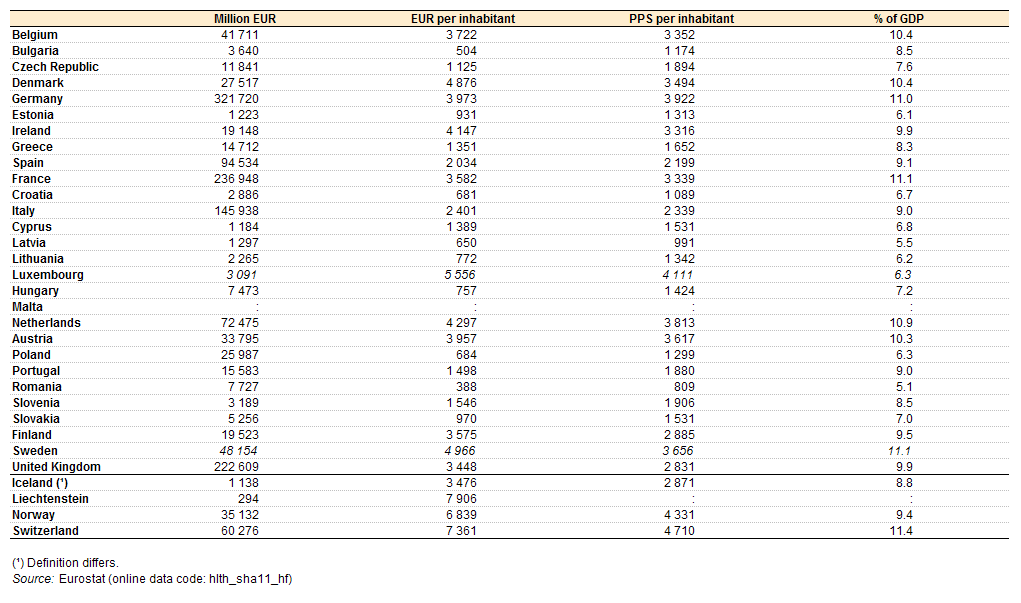Click the Luxembourg country name
This screenshot has height=603, width=1021.
[x=47, y=275]
